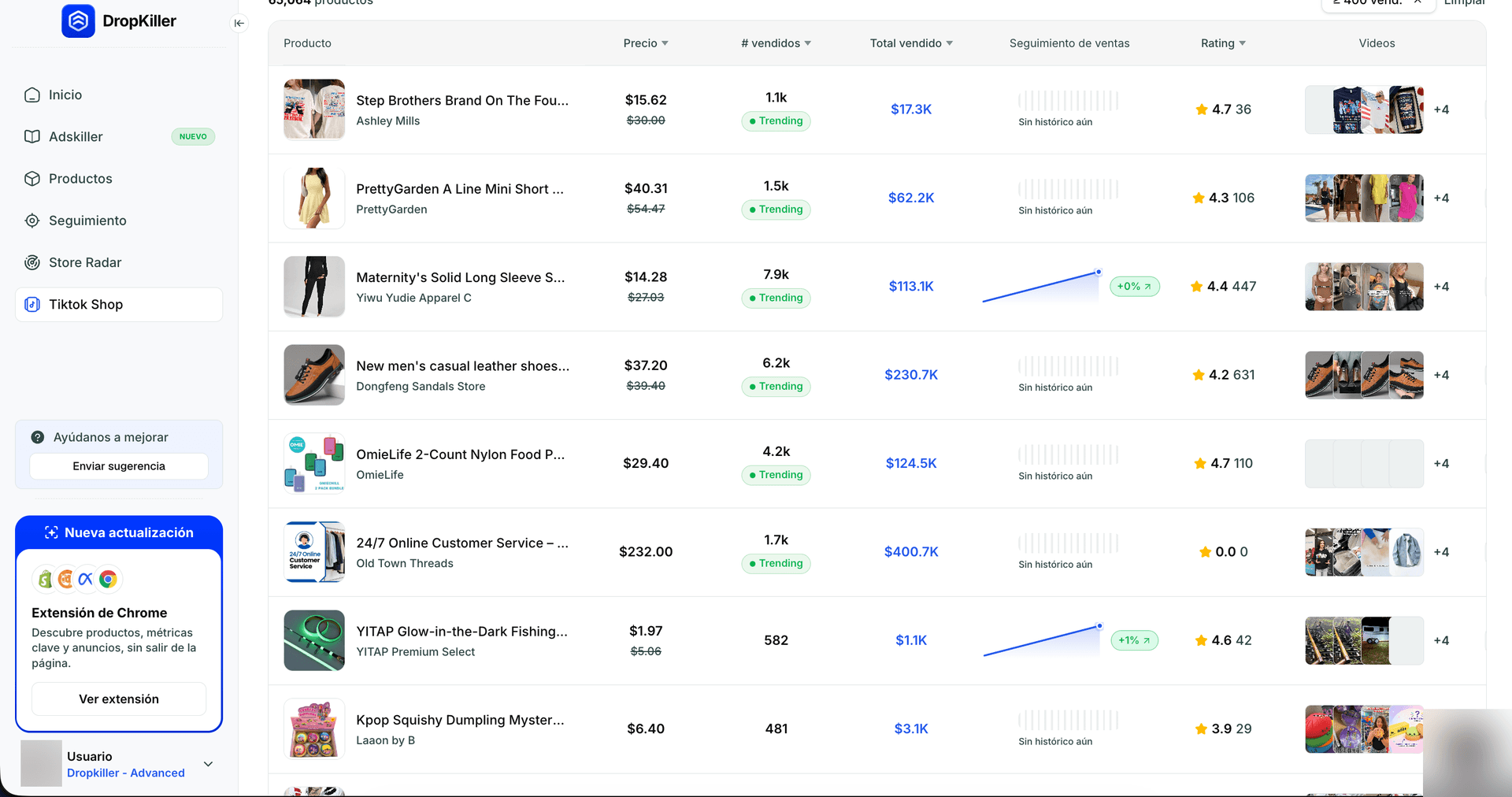Click the NUEVO badge beside Adskiller

[193, 137]
